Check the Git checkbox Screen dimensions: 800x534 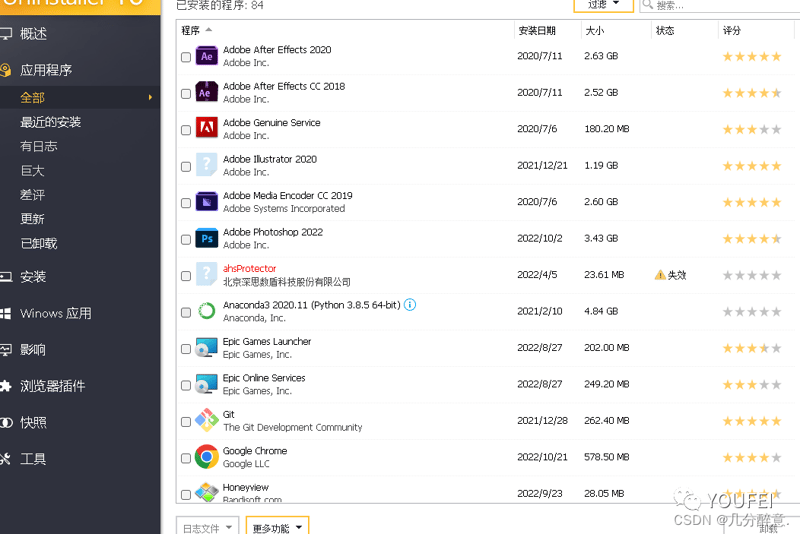point(186,422)
